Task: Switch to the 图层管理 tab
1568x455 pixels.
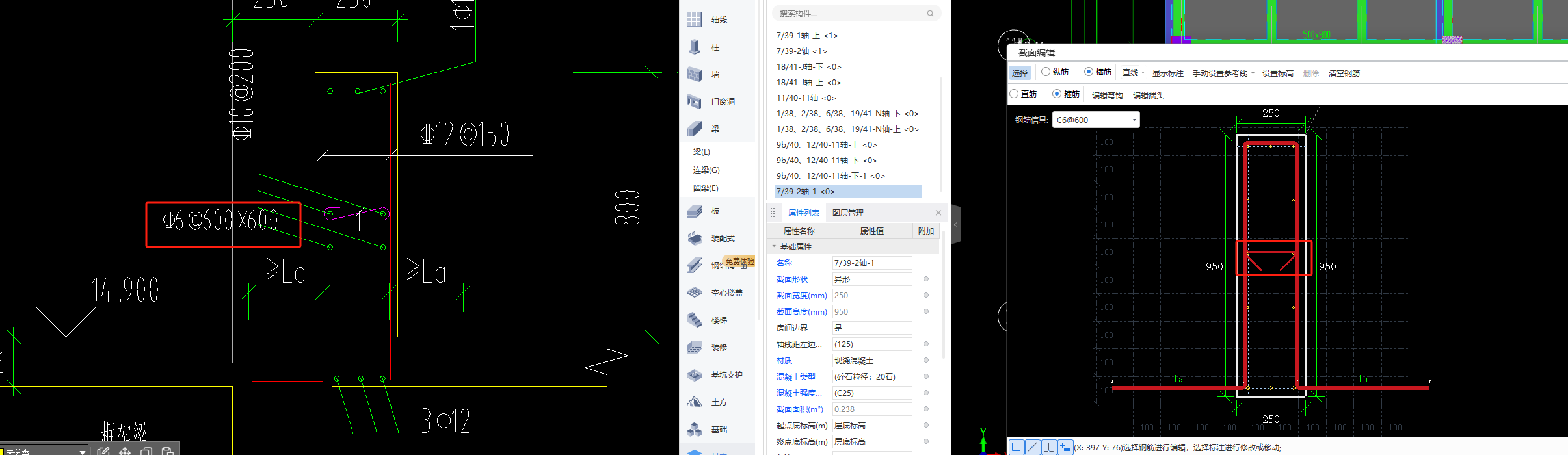Action: 848,213
